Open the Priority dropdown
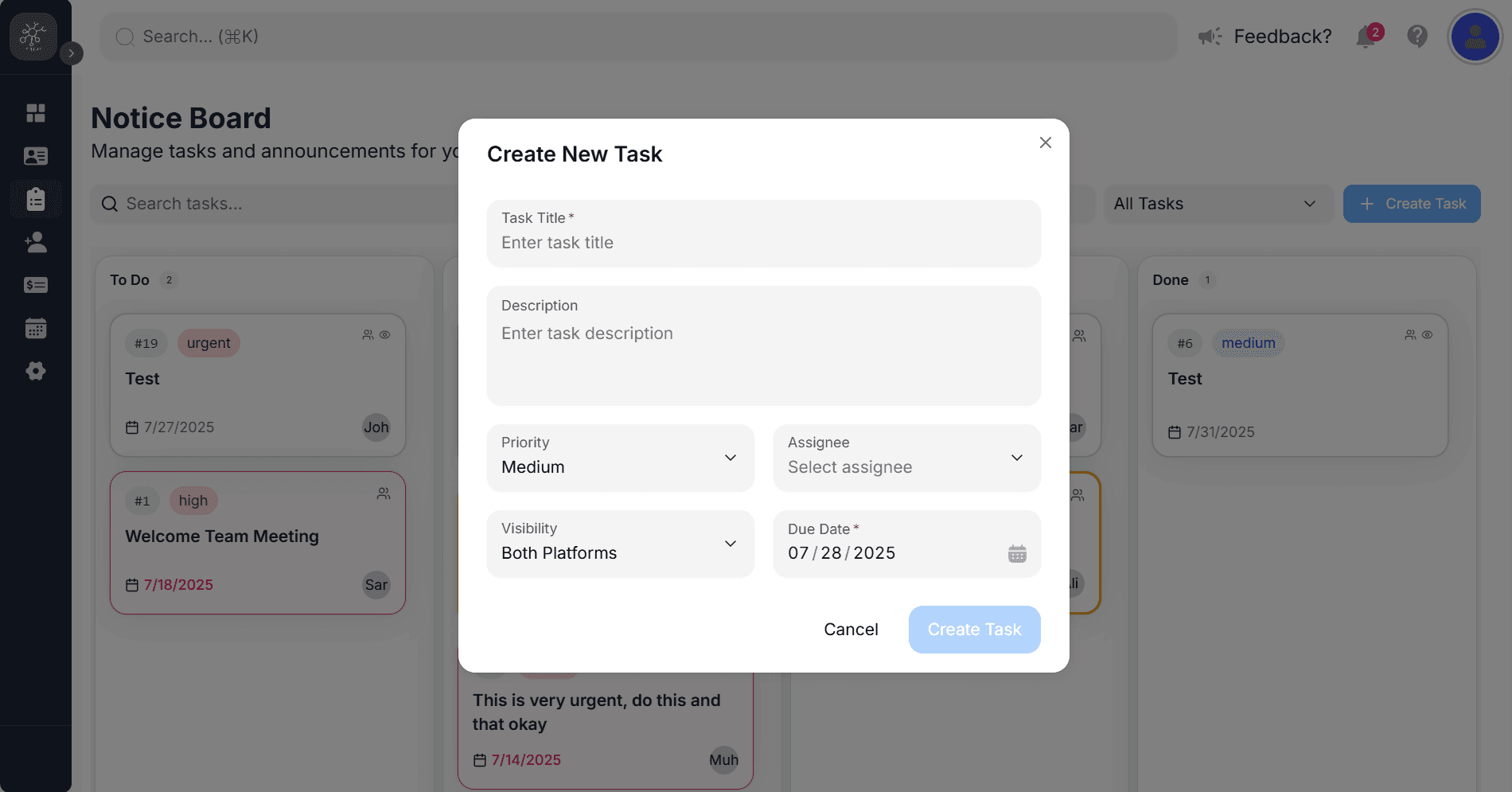 tap(620, 458)
